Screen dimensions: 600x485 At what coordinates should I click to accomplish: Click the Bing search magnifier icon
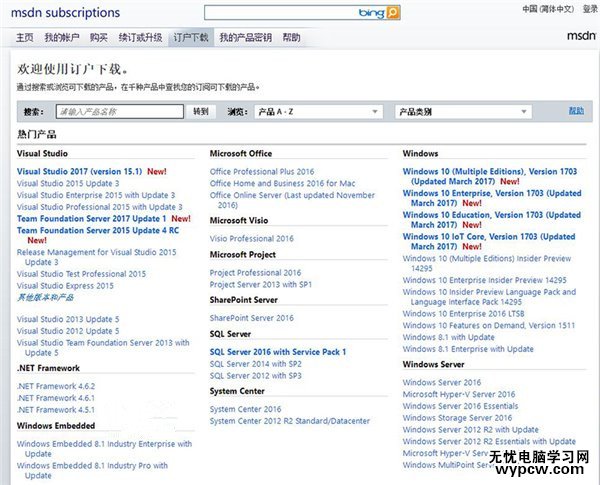pyautogui.click(x=393, y=13)
